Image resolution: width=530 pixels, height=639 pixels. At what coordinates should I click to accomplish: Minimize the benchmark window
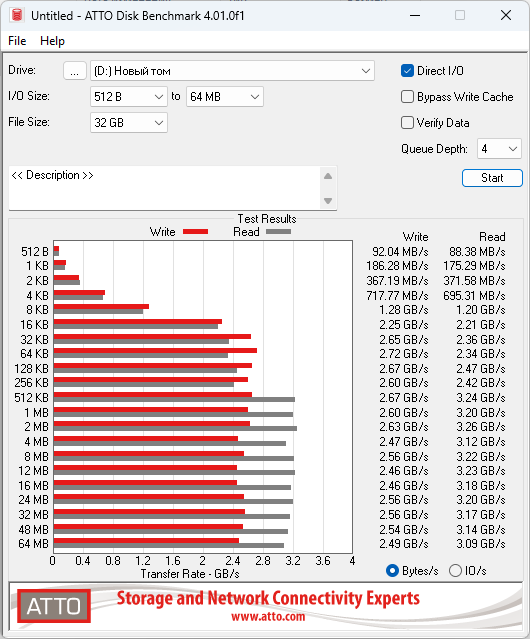[415, 15]
